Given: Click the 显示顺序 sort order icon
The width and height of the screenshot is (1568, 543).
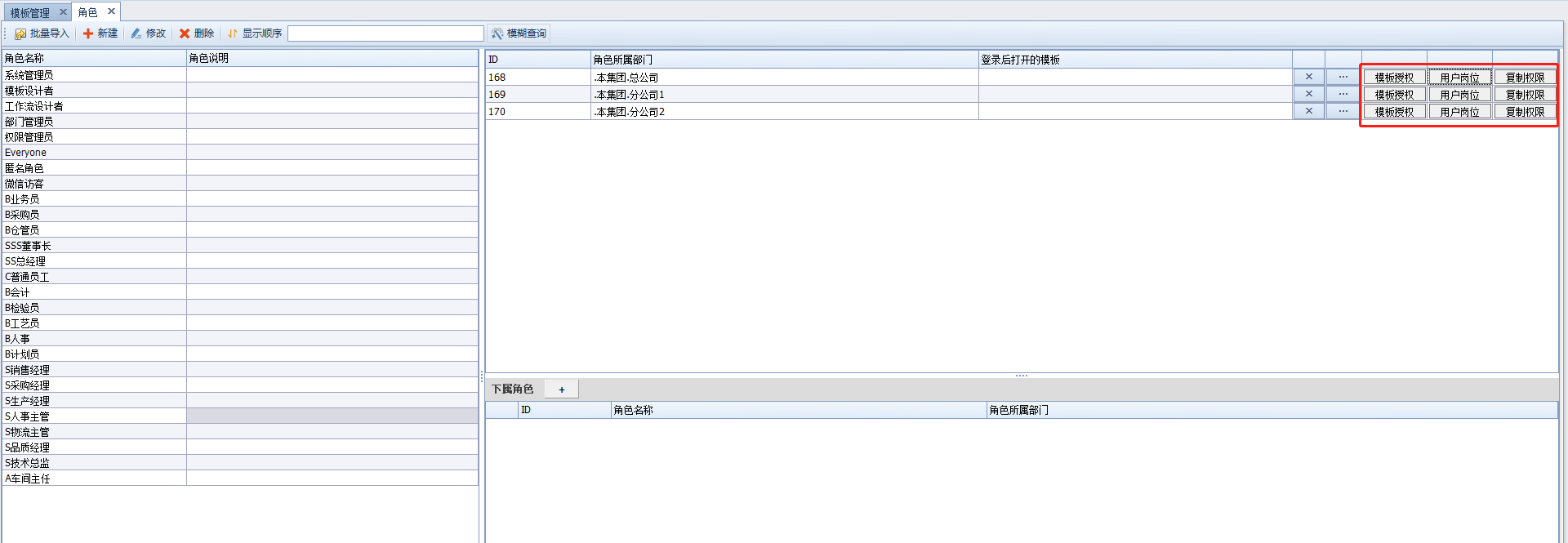Looking at the screenshot, I should tap(233, 33).
